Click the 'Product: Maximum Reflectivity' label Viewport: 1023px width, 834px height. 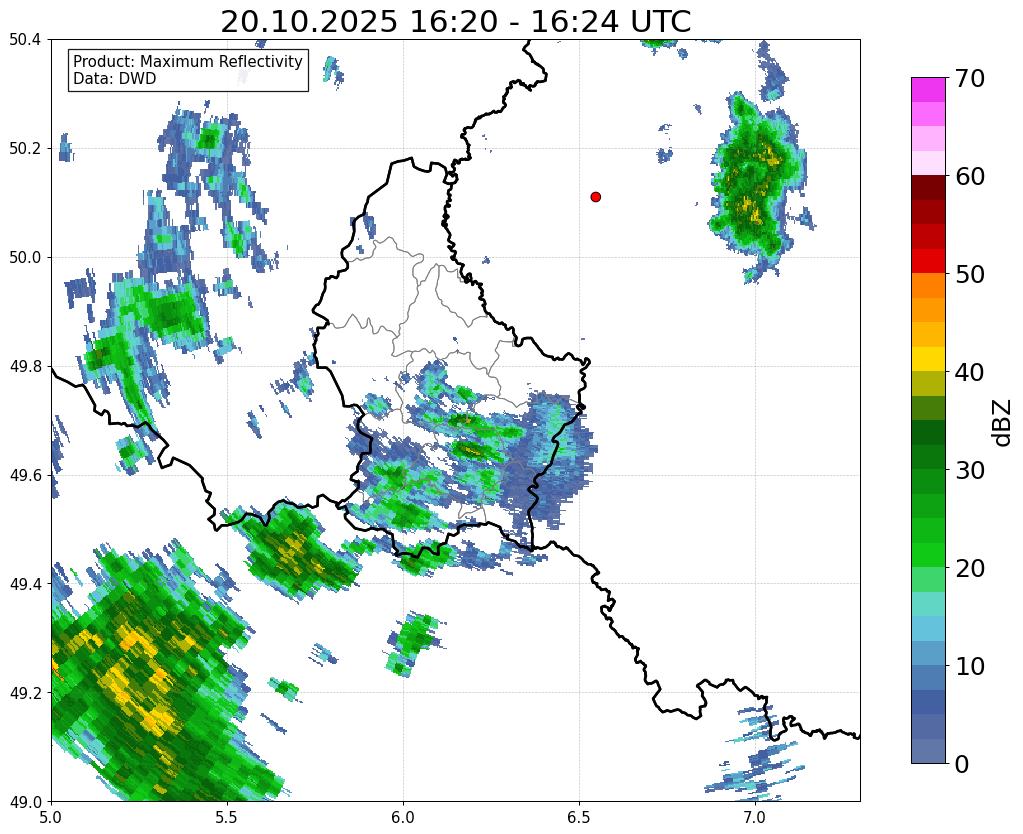(x=188, y=61)
